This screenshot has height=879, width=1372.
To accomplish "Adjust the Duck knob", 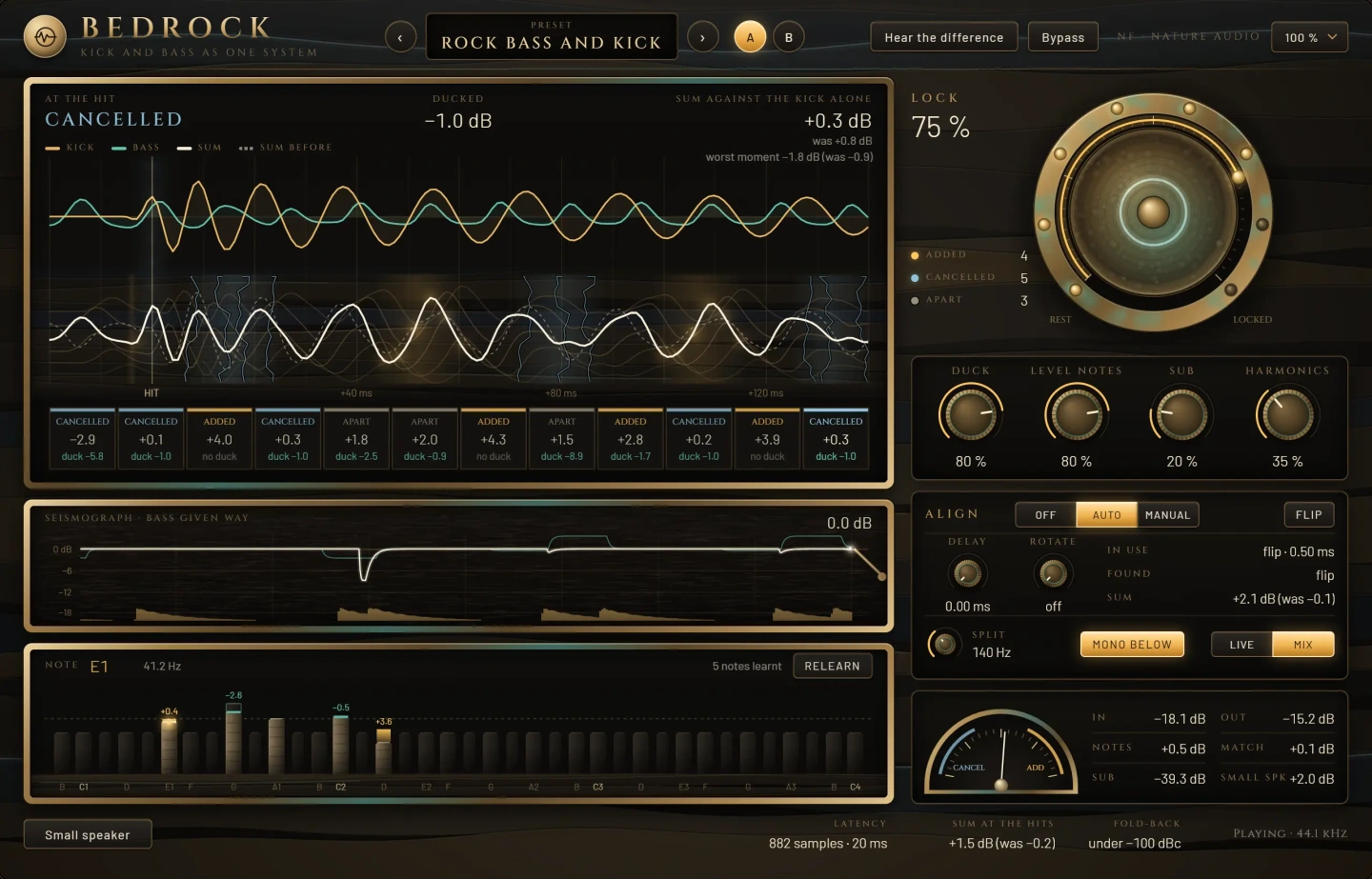I will coord(970,414).
